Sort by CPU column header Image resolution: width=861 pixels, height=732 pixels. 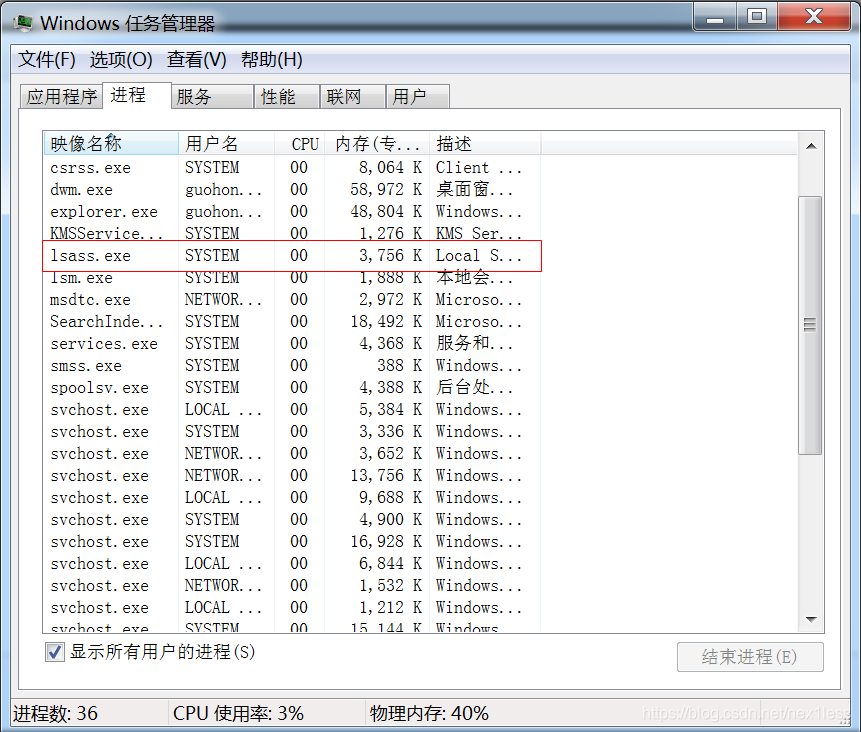(300, 143)
